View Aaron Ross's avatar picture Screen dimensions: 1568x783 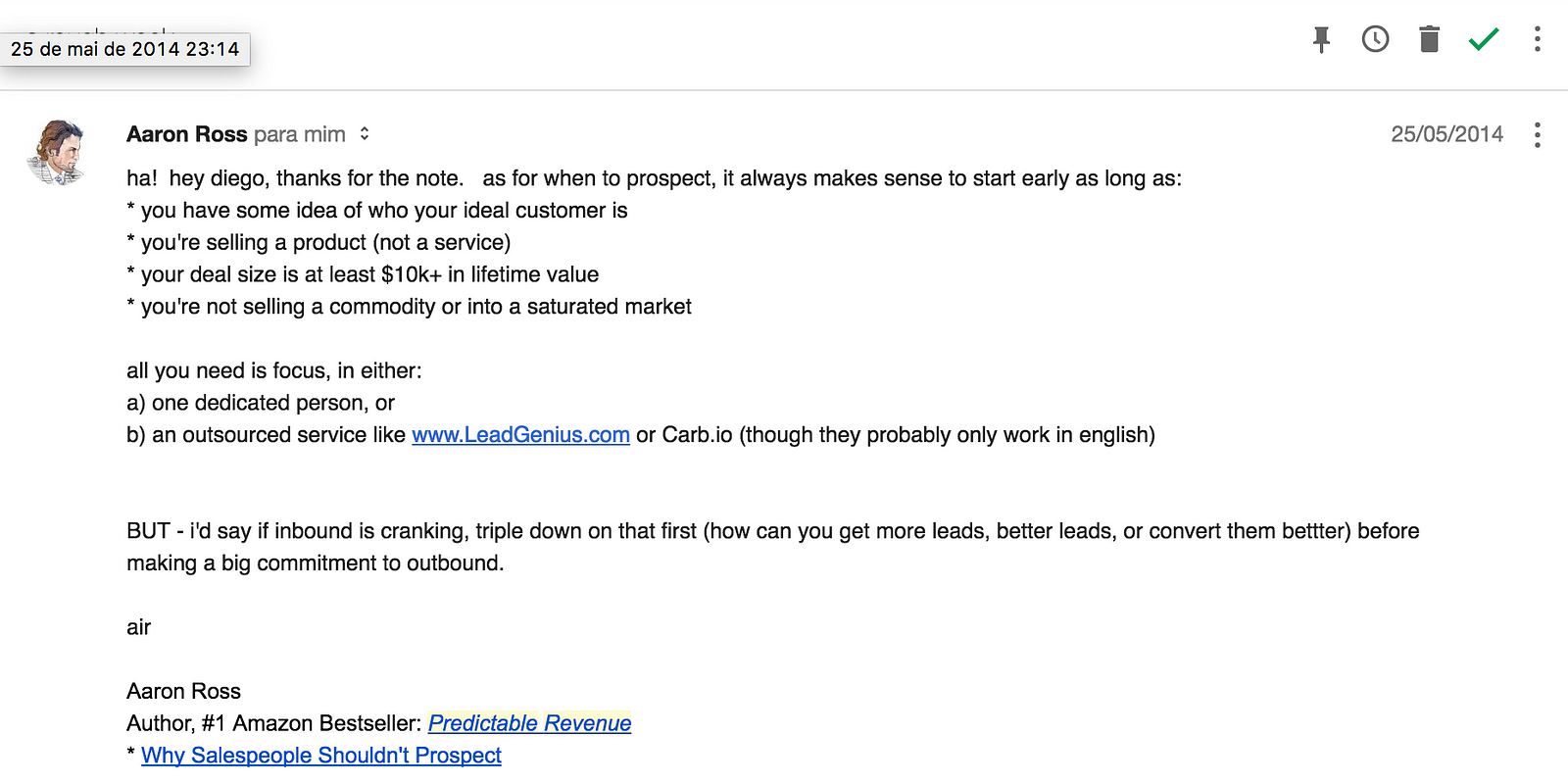[x=58, y=152]
